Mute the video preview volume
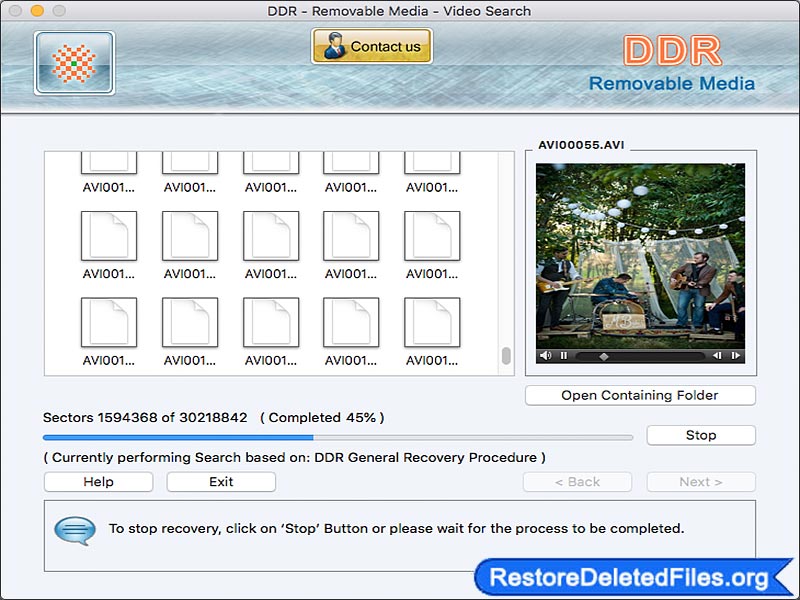Screen dimensions: 800x600 (x=545, y=355)
